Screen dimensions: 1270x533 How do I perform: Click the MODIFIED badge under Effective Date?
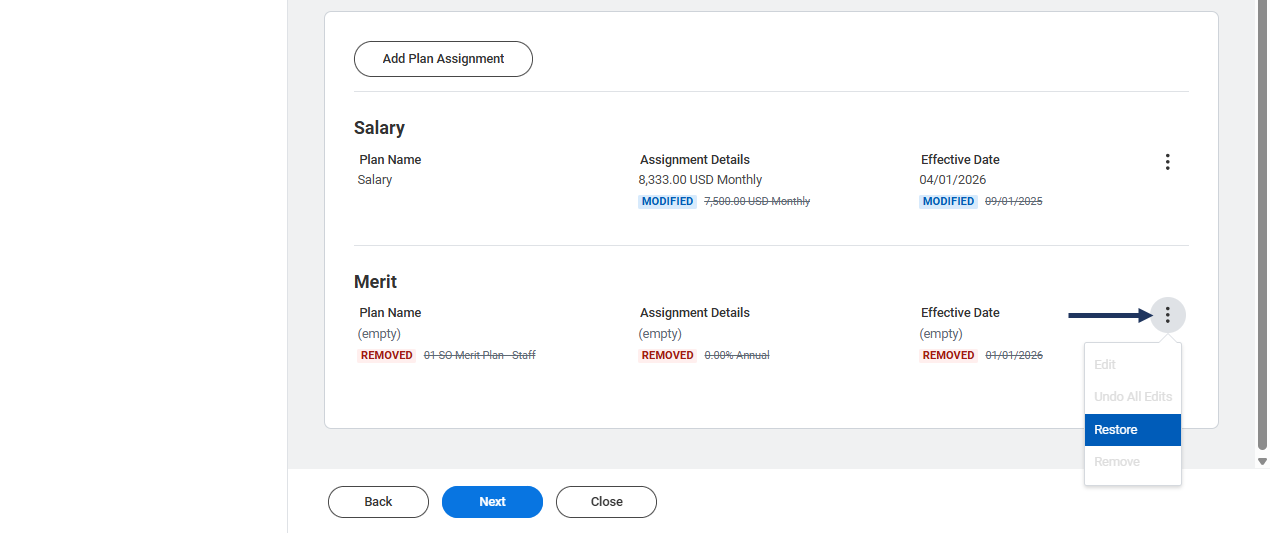(x=948, y=202)
